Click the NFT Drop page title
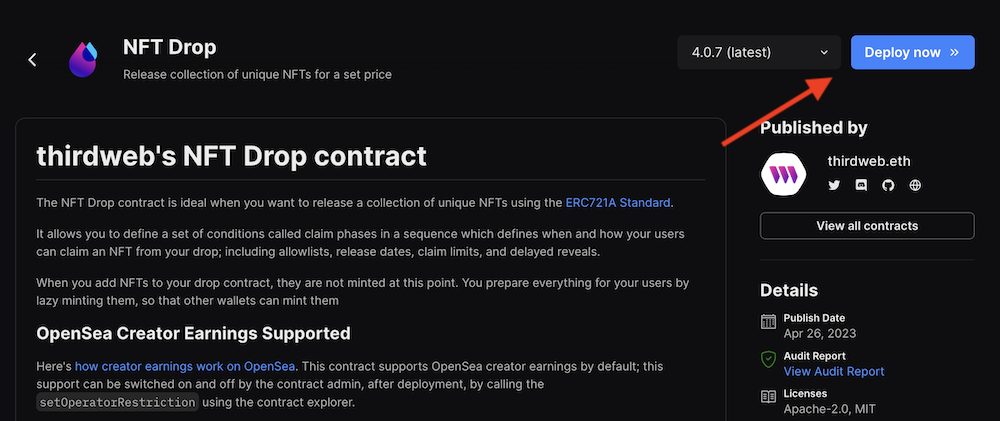The image size is (1000, 421). pyautogui.click(x=169, y=47)
